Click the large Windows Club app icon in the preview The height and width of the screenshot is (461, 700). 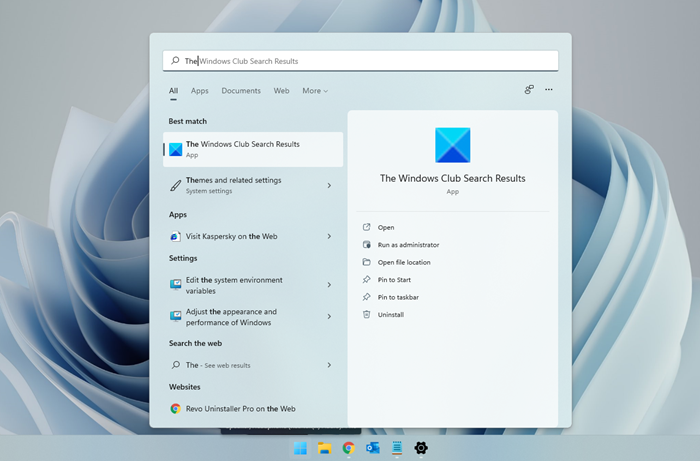pos(452,145)
